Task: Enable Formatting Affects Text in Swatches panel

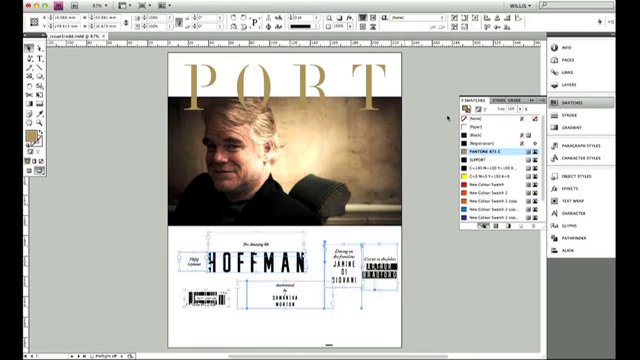Action: click(484, 109)
